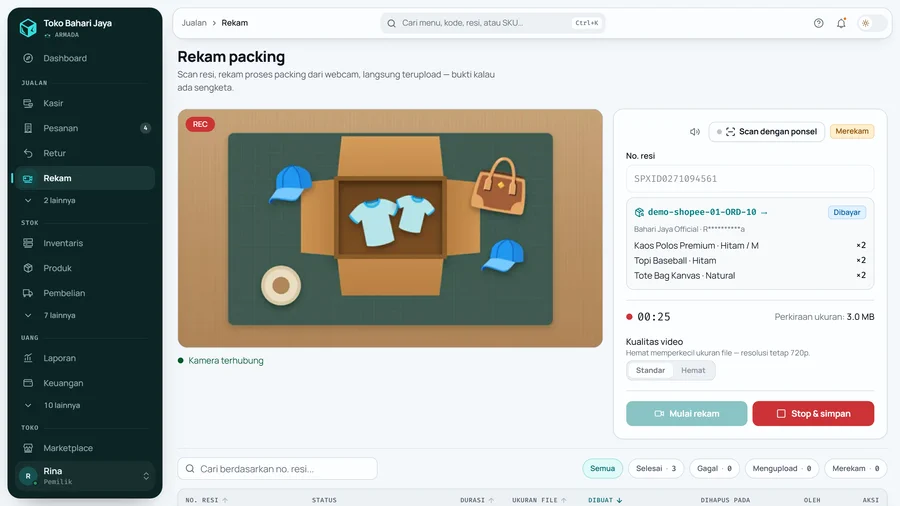Viewport: 900px width, 506px height.
Task: Click the Jualan breadcrumb link
Action: 194,23
